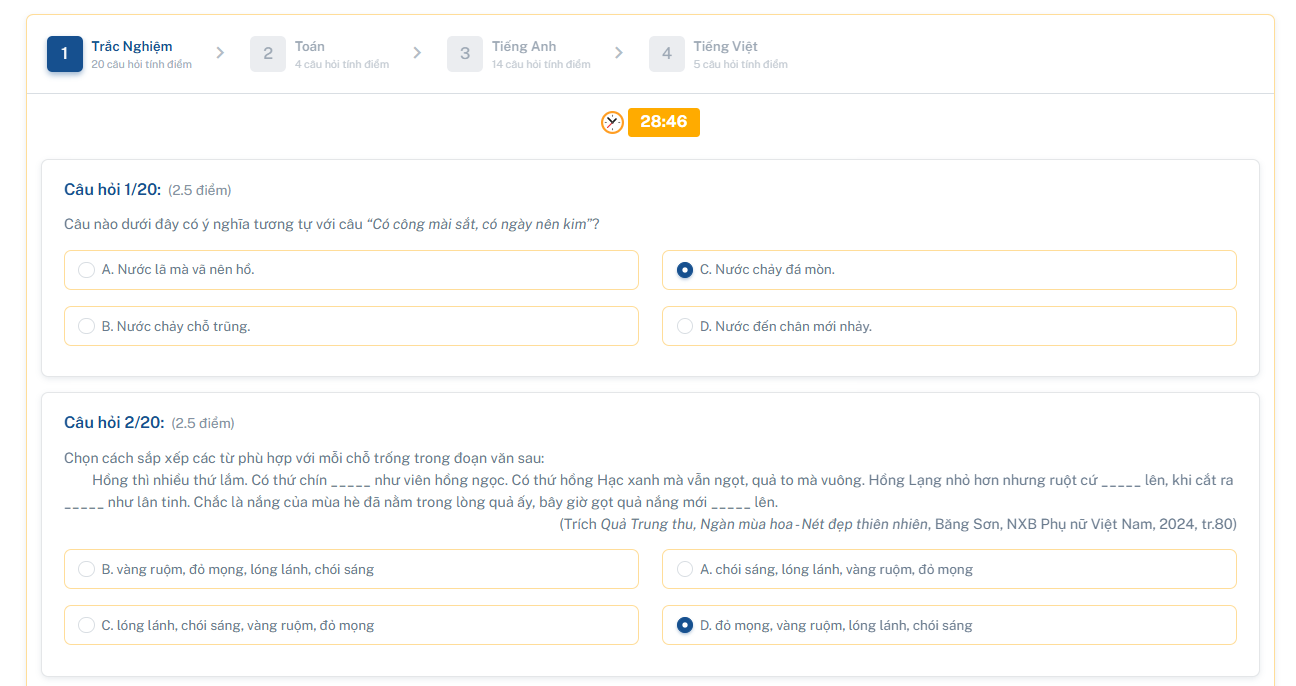The height and width of the screenshot is (686, 1296).
Task: Click step number 4 badge
Action: [x=667, y=54]
